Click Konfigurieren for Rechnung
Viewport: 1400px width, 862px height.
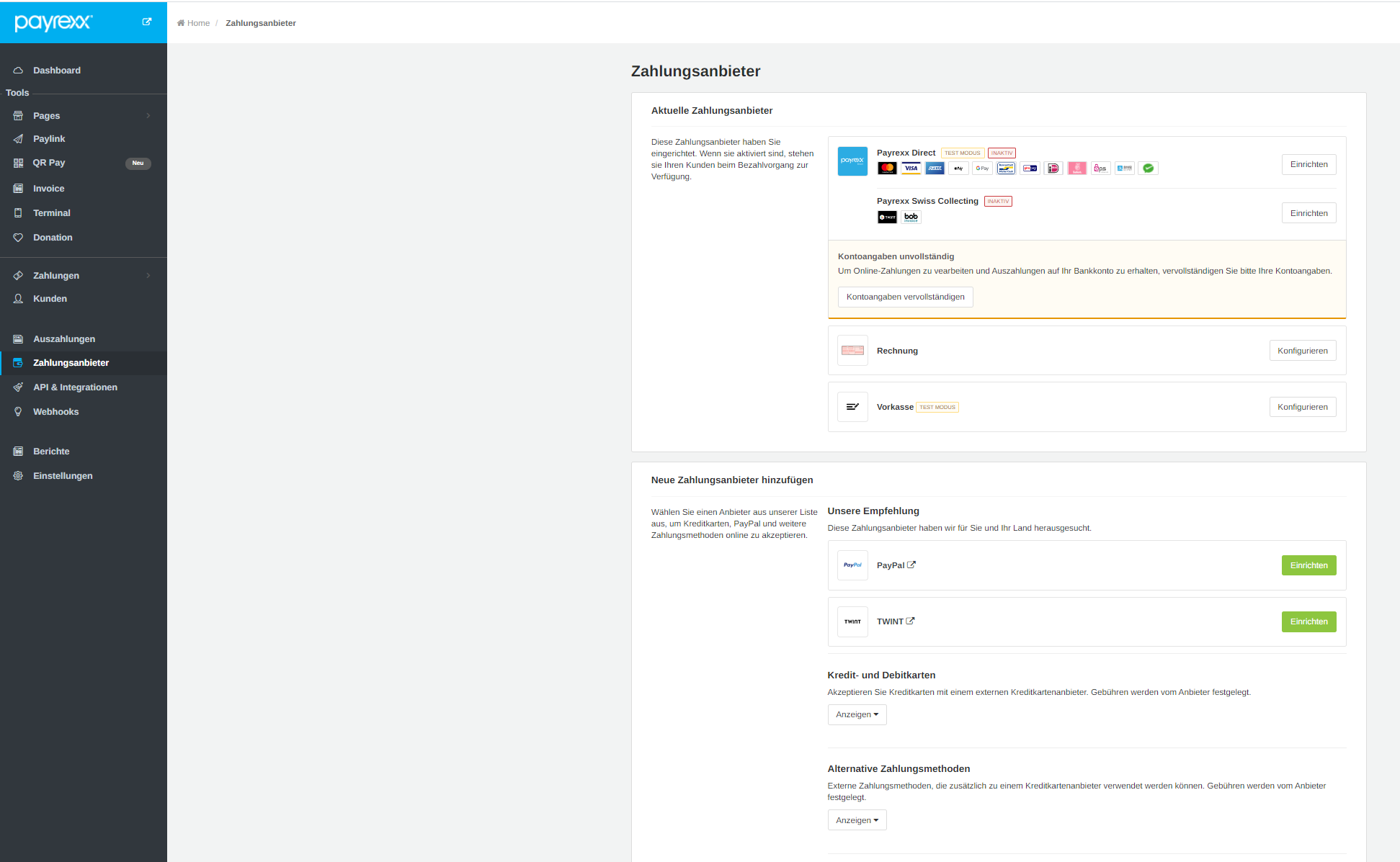click(1302, 351)
